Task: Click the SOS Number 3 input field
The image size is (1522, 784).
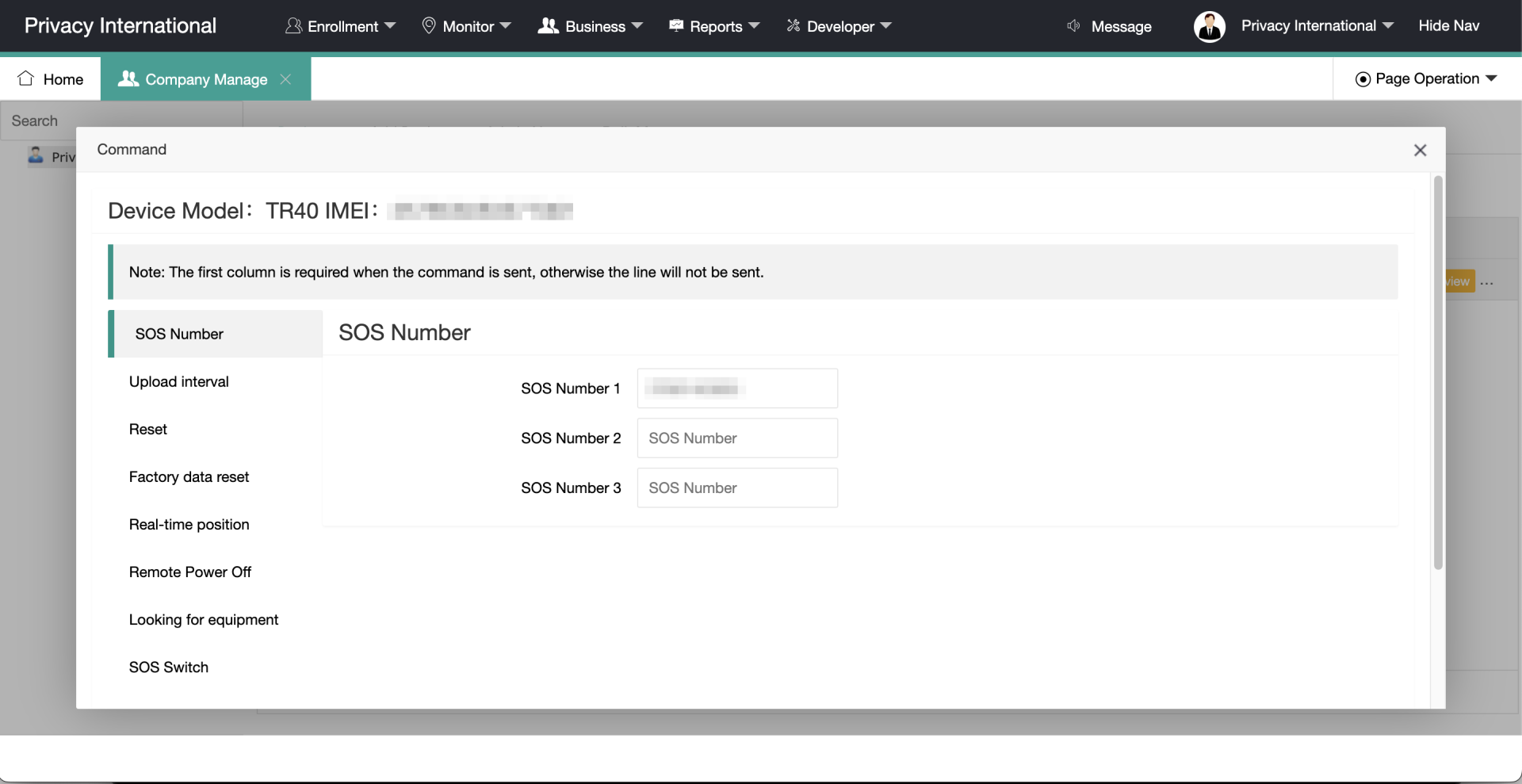Action: 737,488
